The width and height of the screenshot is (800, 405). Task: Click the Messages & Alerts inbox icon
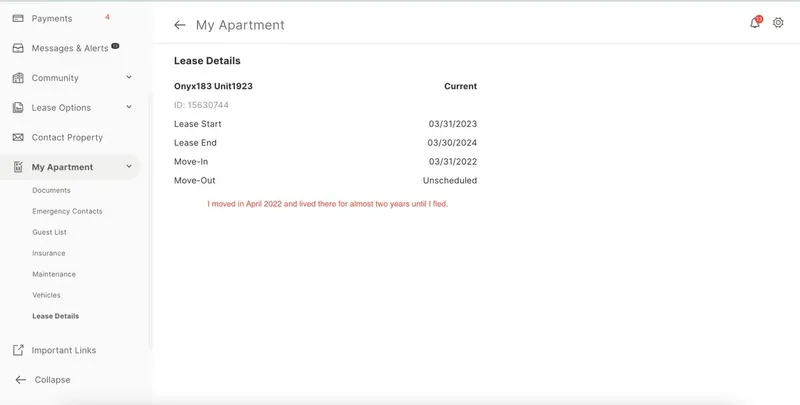[x=18, y=48]
